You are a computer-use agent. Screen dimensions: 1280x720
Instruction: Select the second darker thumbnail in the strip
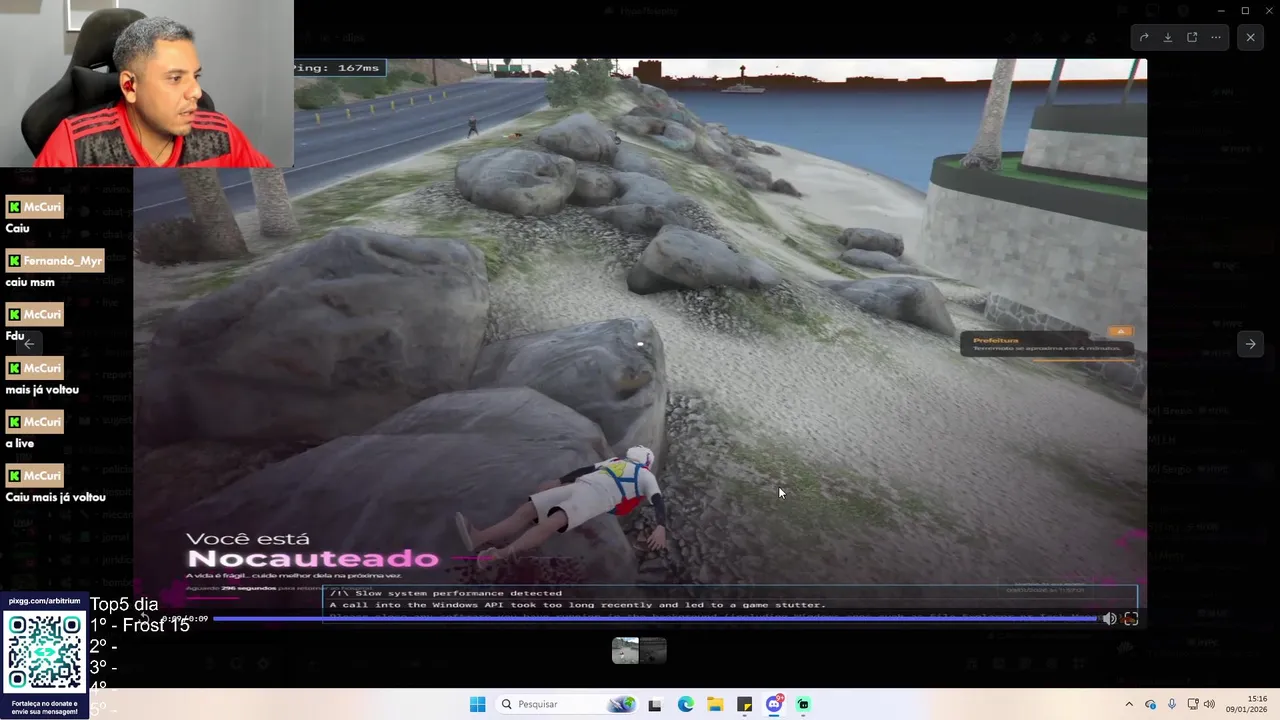pos(653,651)
